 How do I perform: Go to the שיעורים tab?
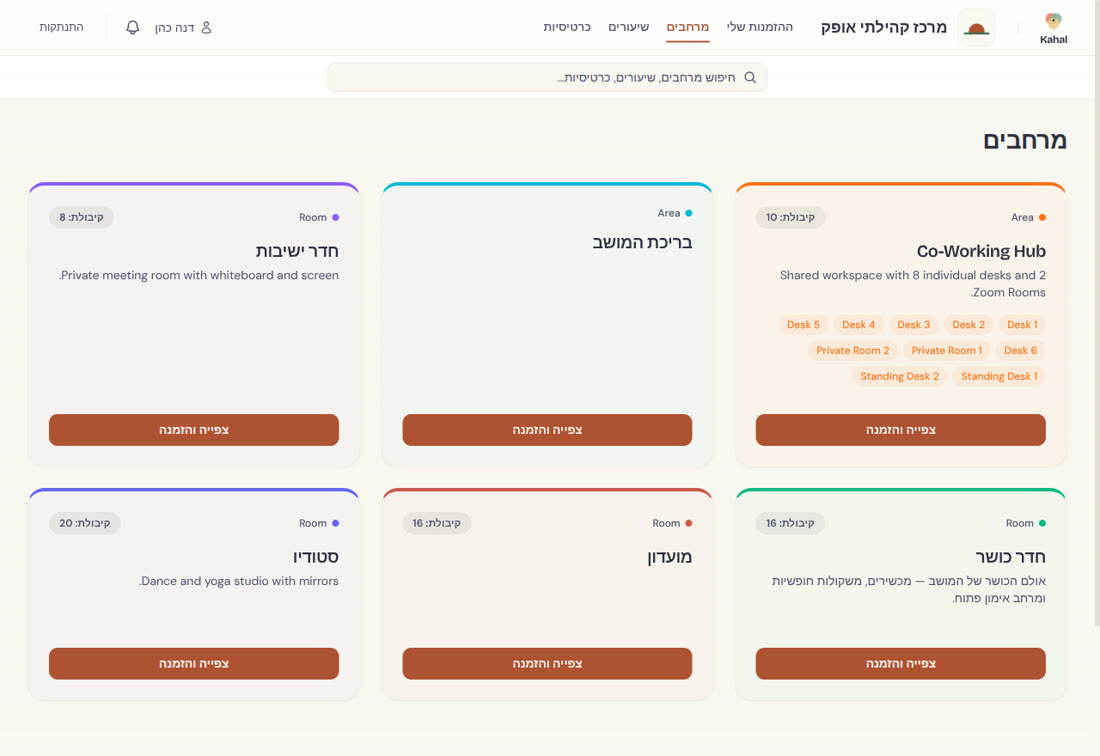click(629, 27)
